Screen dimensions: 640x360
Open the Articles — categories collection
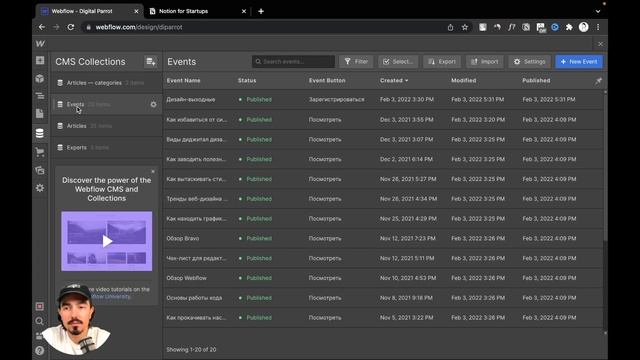(107, 83)
